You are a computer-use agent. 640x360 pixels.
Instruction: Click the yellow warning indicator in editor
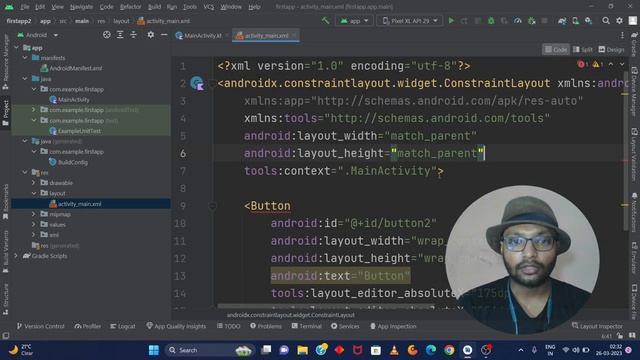pyautogui.click(x=598, y=64)
